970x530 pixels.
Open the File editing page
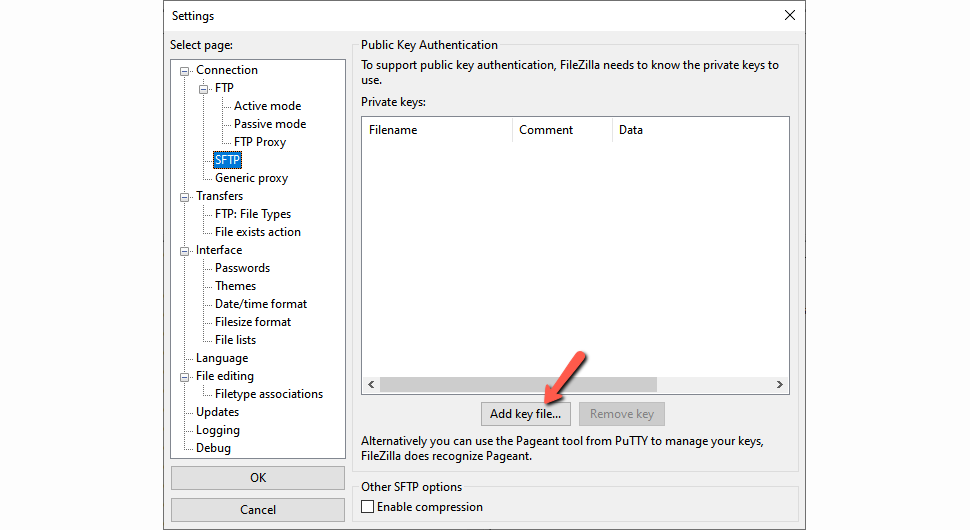click(x=225, y=375)
